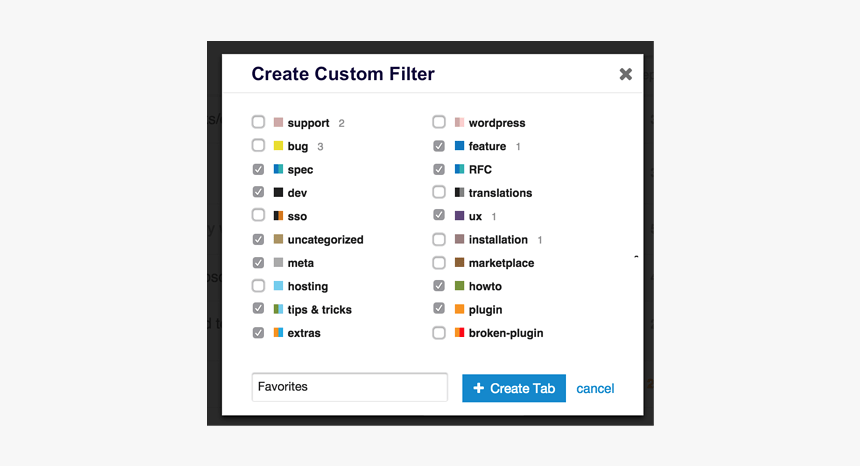Screen dimensions: 860x466
Task: Check the wordpress category checkbox
Action: [439, 122]
